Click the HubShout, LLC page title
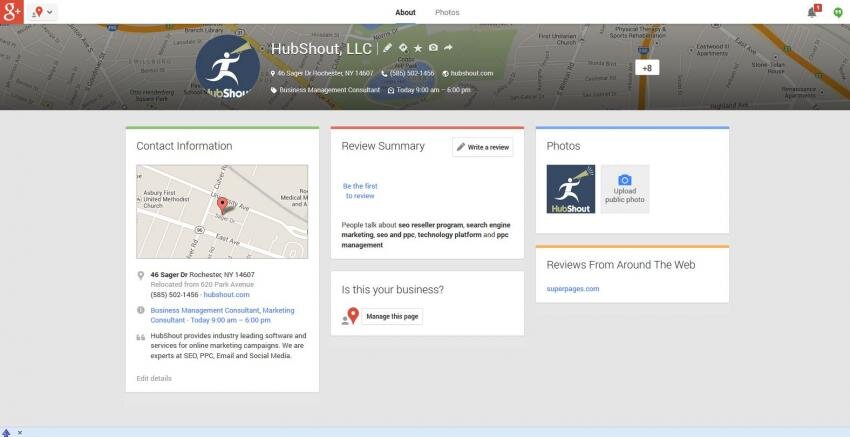 pyautogui.click(x=321, y=49)
